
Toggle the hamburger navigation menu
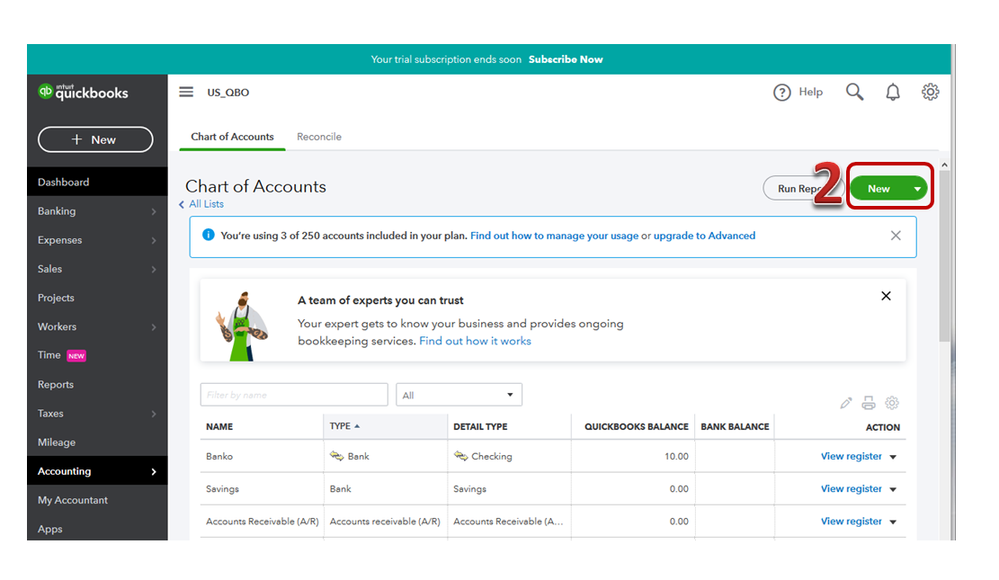click(186, 92)
